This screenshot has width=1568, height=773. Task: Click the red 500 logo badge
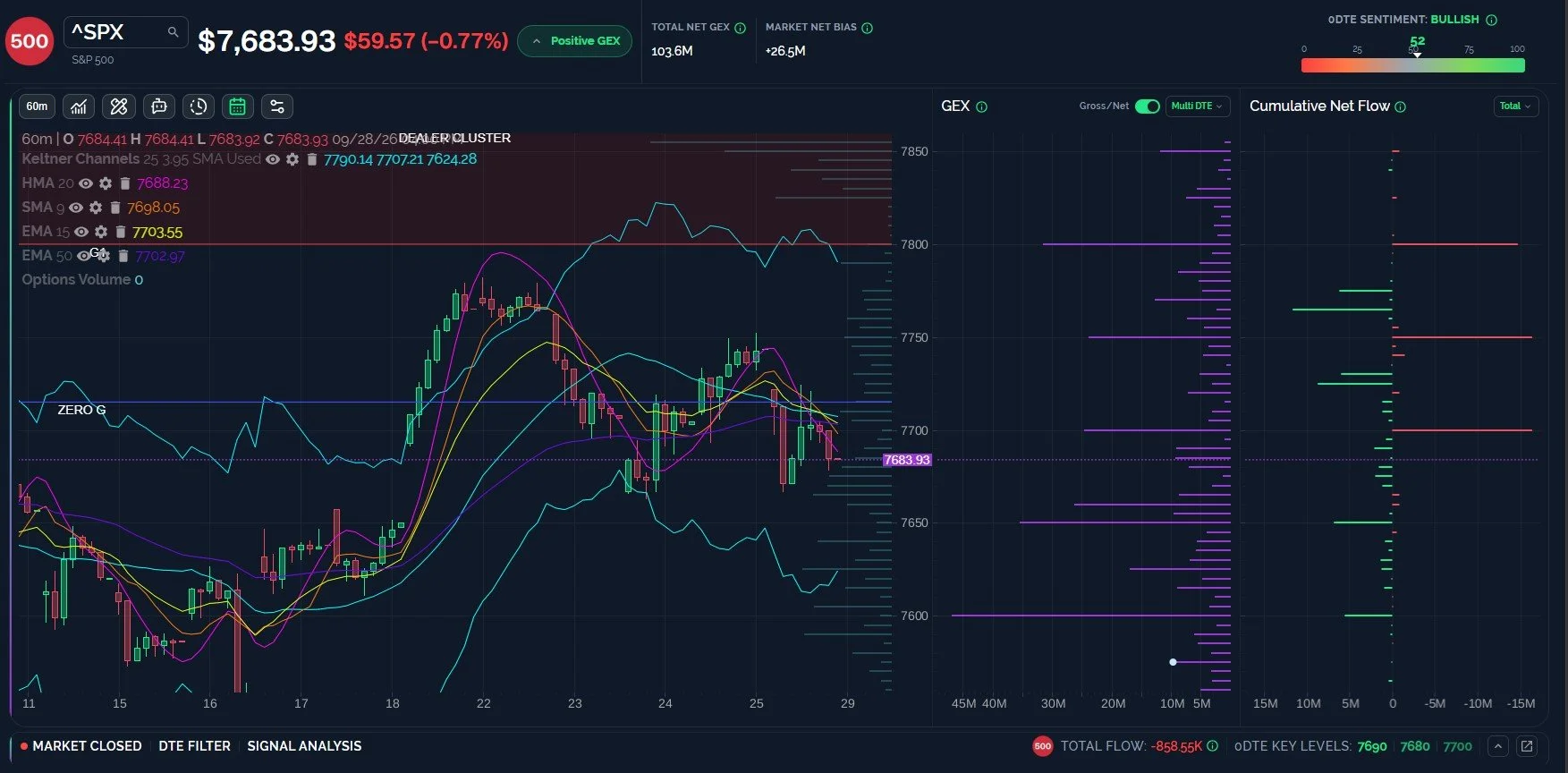(x=30, y=41)
